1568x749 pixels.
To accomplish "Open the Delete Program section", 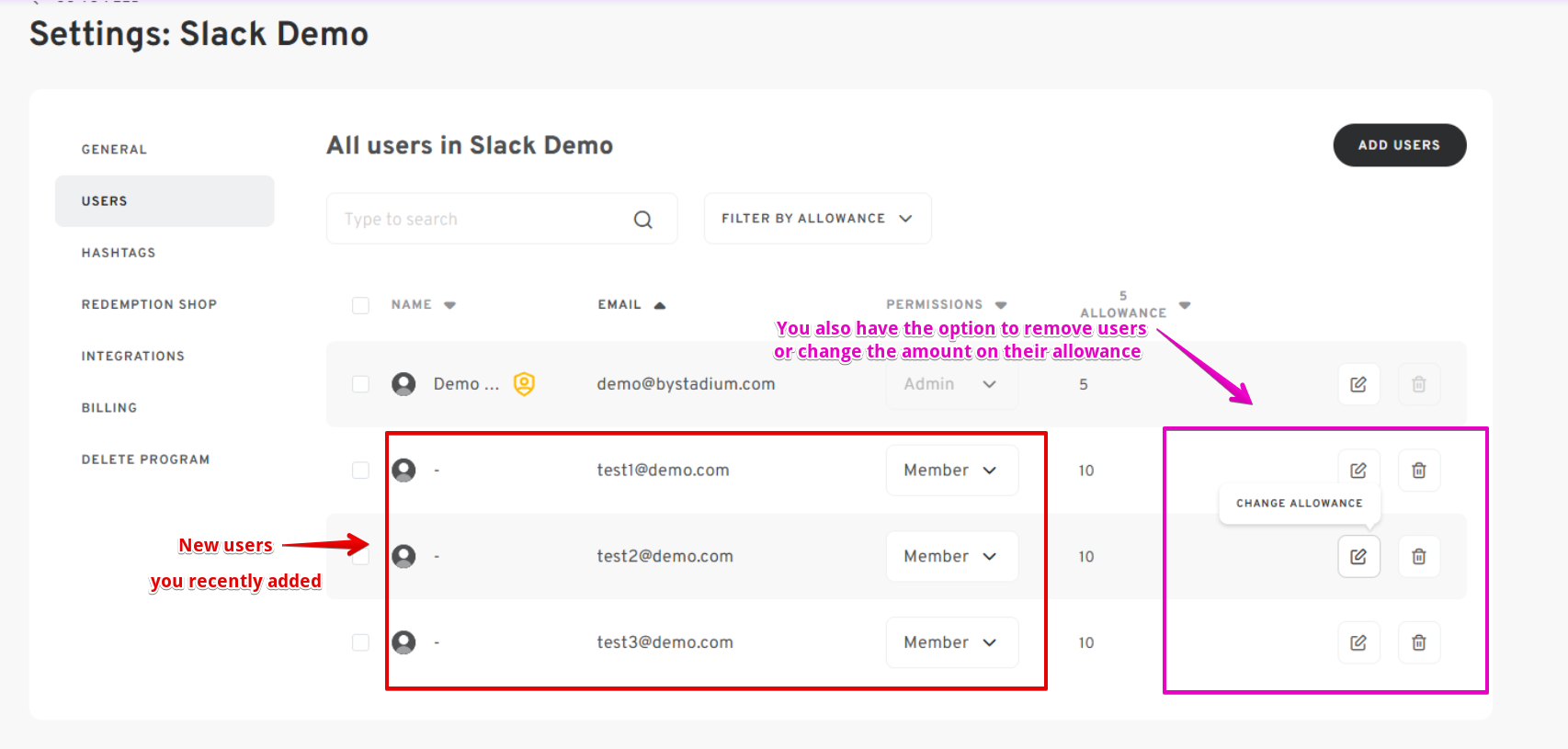I will point(145,460).
